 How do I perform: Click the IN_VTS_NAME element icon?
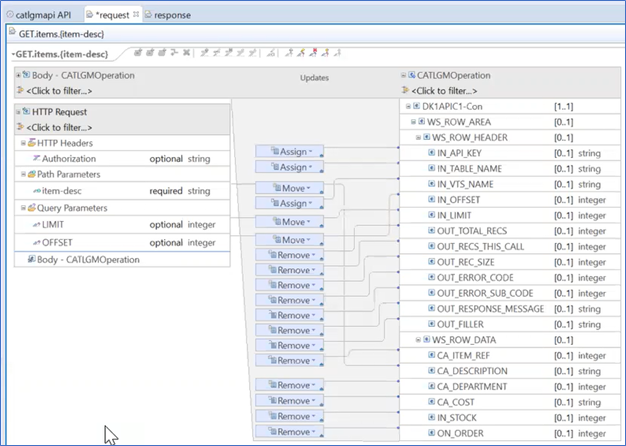pyautogui.click(x=432, y=184)
